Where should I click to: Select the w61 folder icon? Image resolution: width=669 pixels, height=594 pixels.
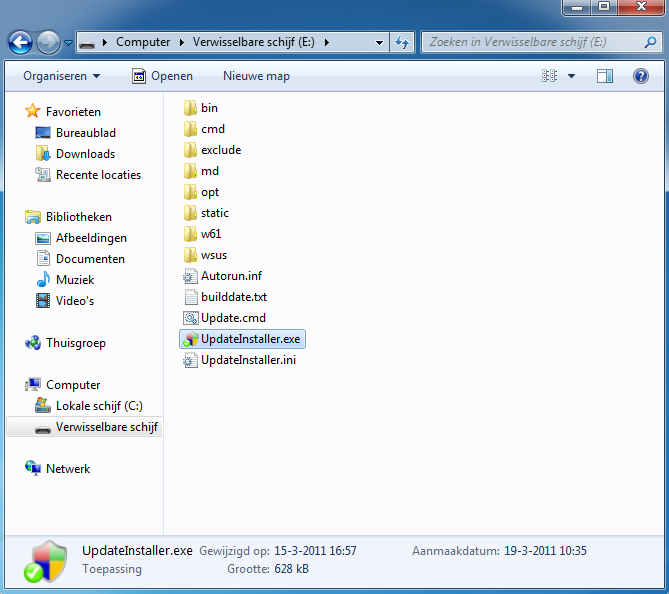pos(190,234)
